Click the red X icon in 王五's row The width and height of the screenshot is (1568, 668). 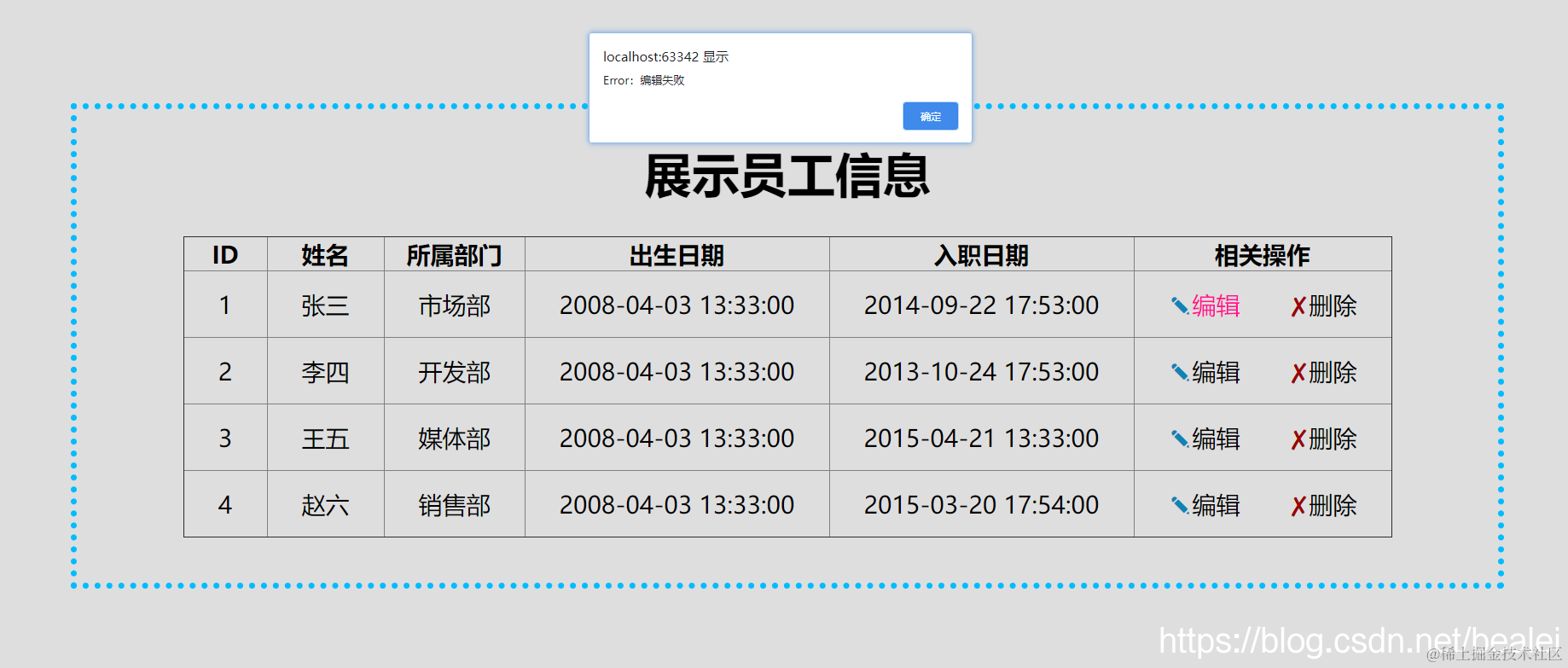pyautogui.click(x=1298, y=439)
